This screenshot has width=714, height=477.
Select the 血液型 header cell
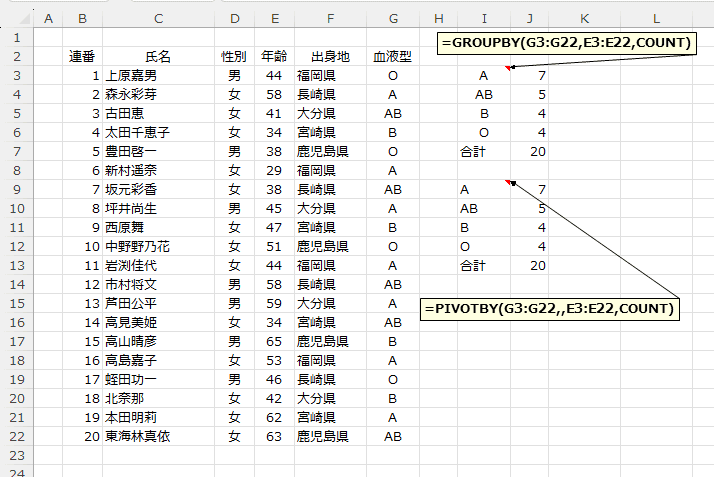[x=393, y=57]
